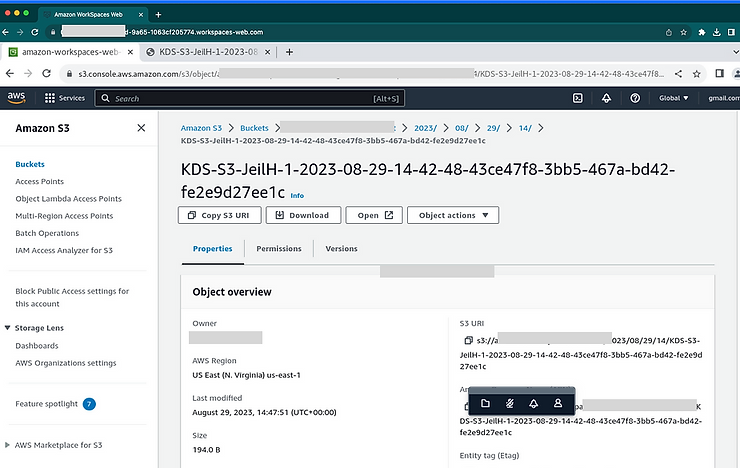Open the Info link beside object name
Viewport: 740px width, 468px height.
coord(297,195)
